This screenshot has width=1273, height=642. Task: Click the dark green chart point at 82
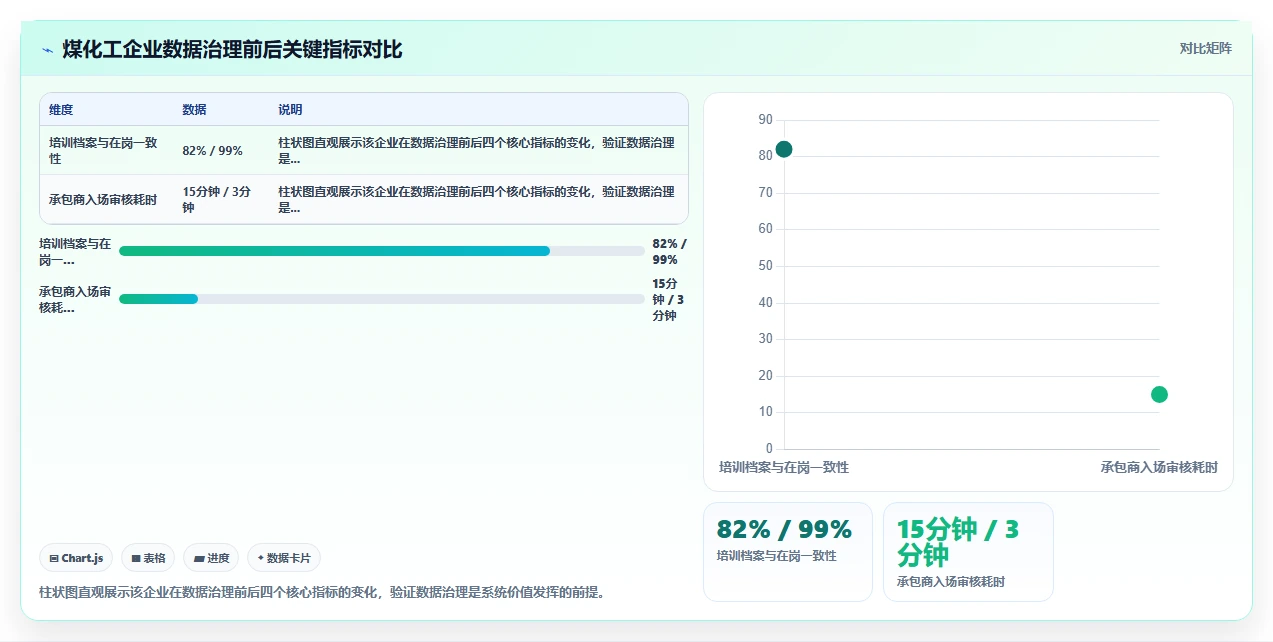pyautogui.click(x=784, y=149)
